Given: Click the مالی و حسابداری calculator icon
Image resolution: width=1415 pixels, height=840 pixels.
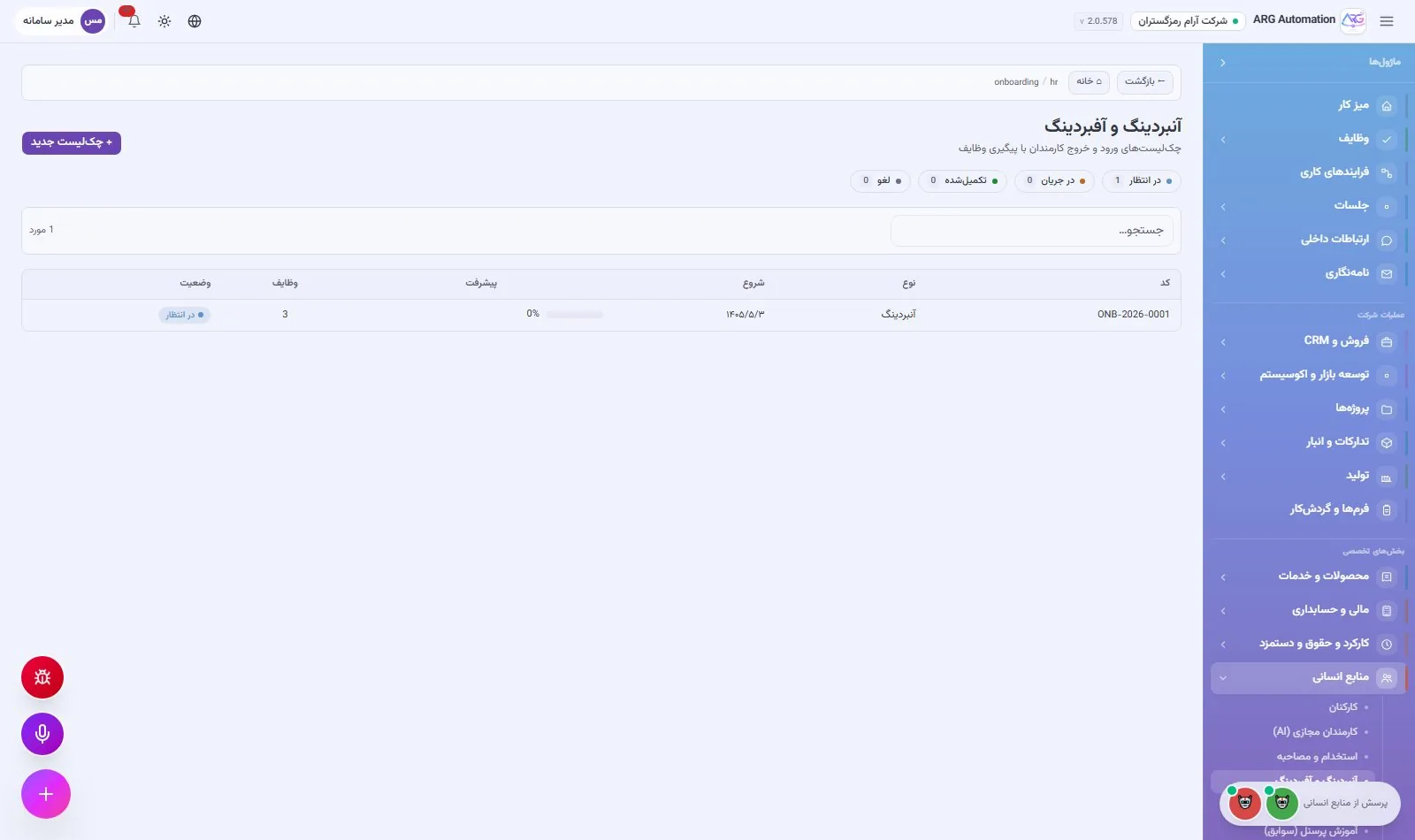Looking at the screenshot, I should [1387, 610].
